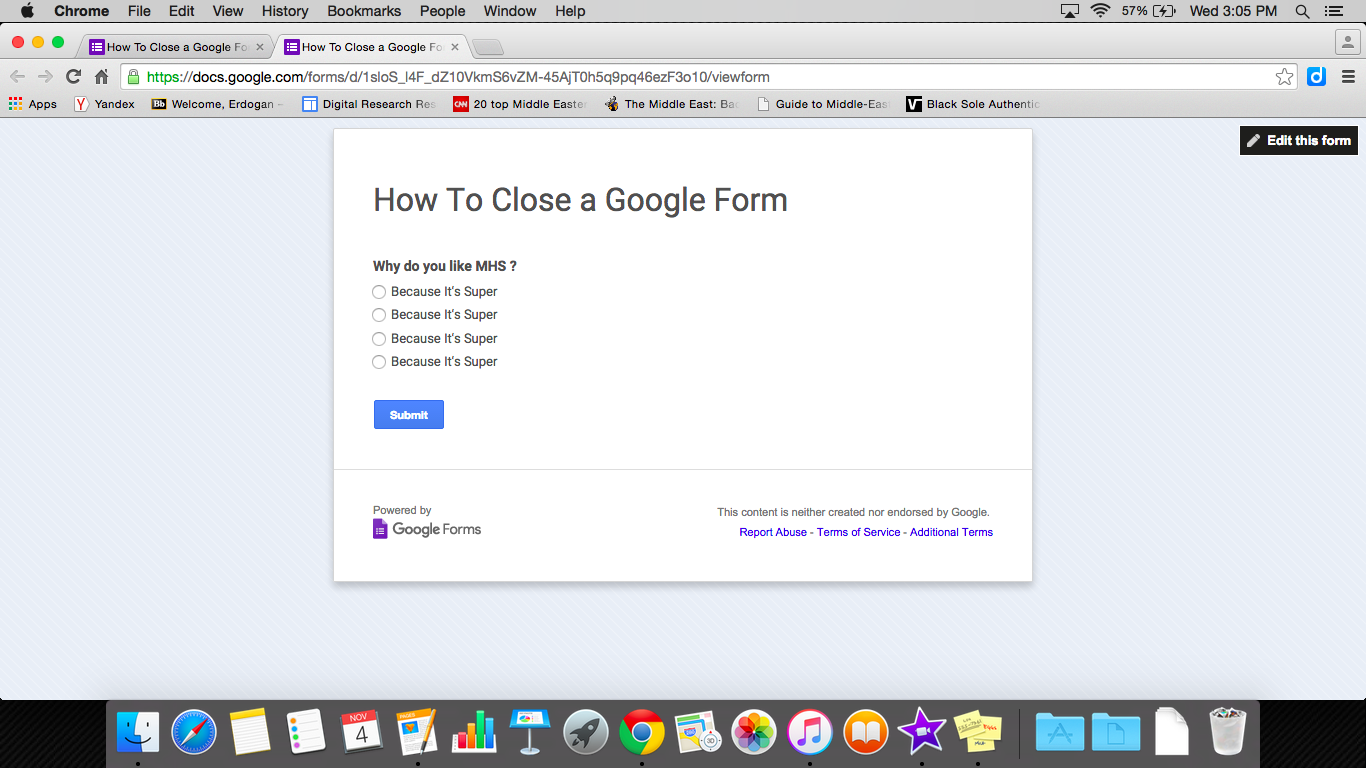Click the Yandex bookmark on the bookmarks bar
1366x768 pixels.
point(104,103)
